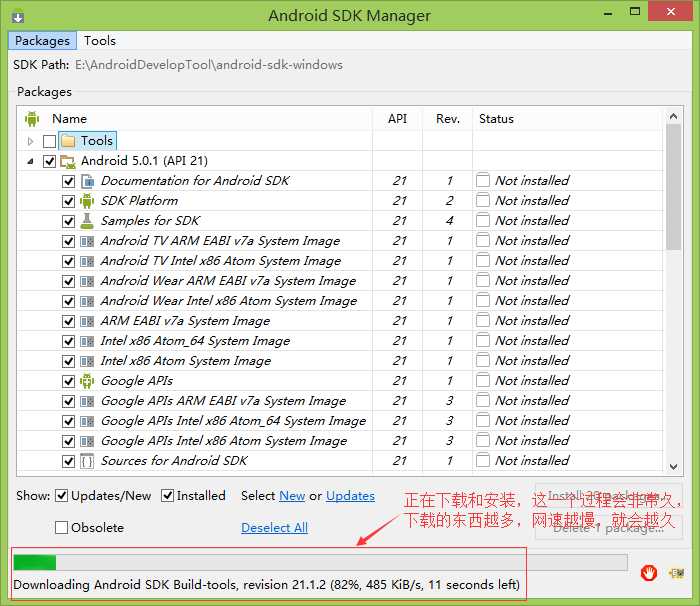Screen dimensions: 700x606
Task: Uncheck ARM EABI v7a System Image checkbox
Action: (x=68, y=322)
